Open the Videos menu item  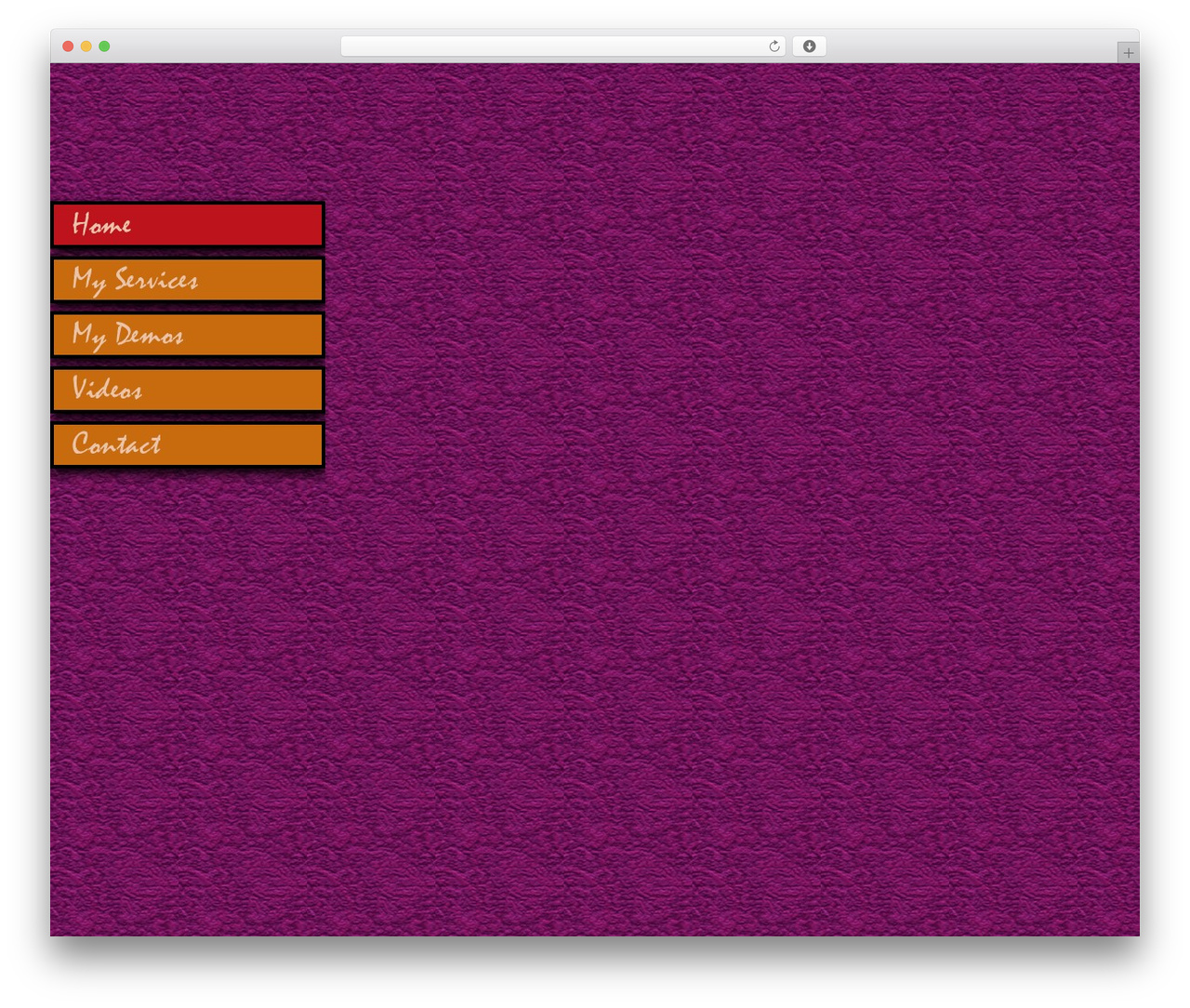tap(187, 389)
